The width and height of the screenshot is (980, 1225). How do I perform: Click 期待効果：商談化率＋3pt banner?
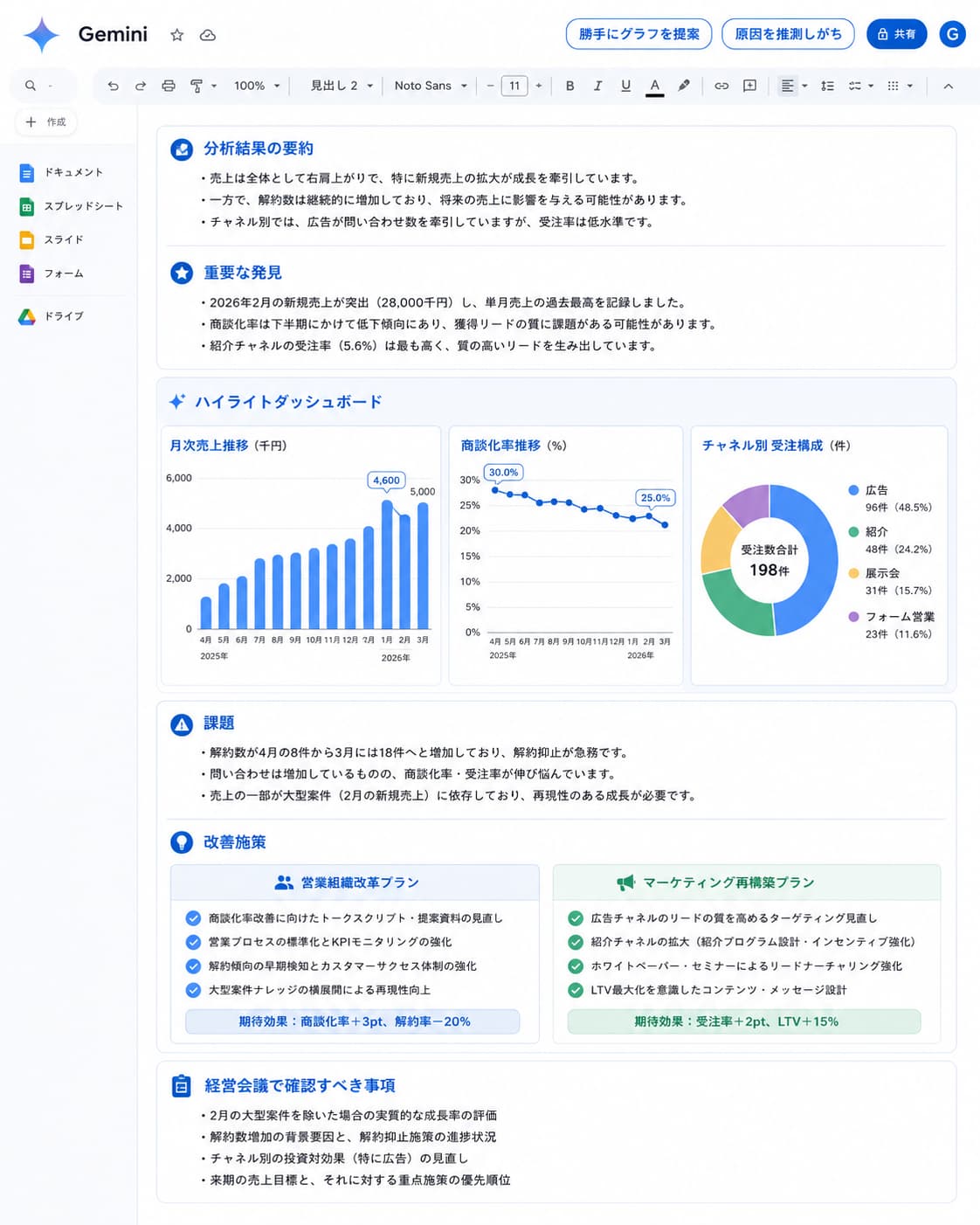[353, 1021]
